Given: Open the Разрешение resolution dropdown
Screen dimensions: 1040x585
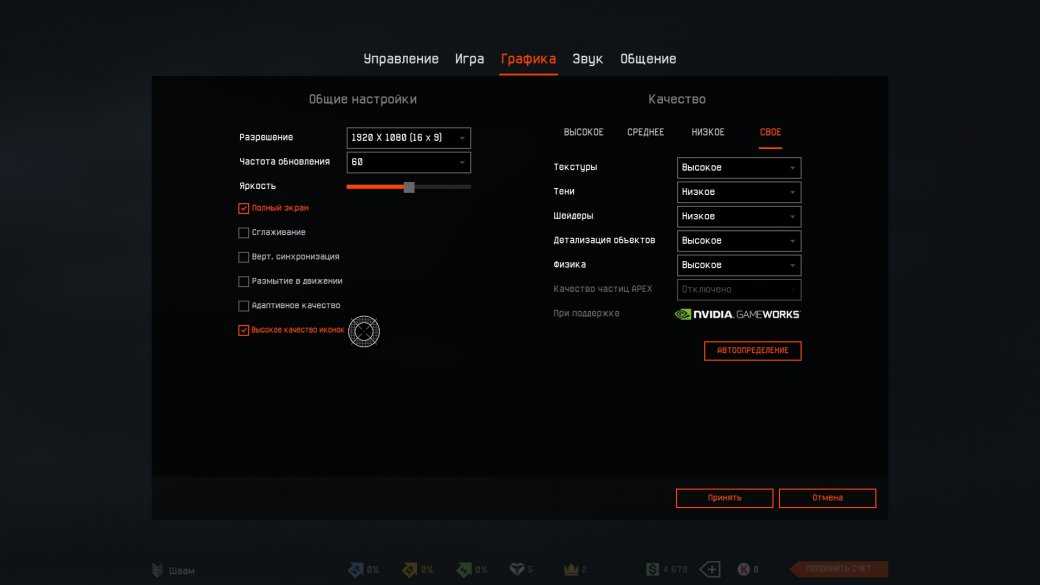Looking at the screenshot, I should click(x=408, y=138).
